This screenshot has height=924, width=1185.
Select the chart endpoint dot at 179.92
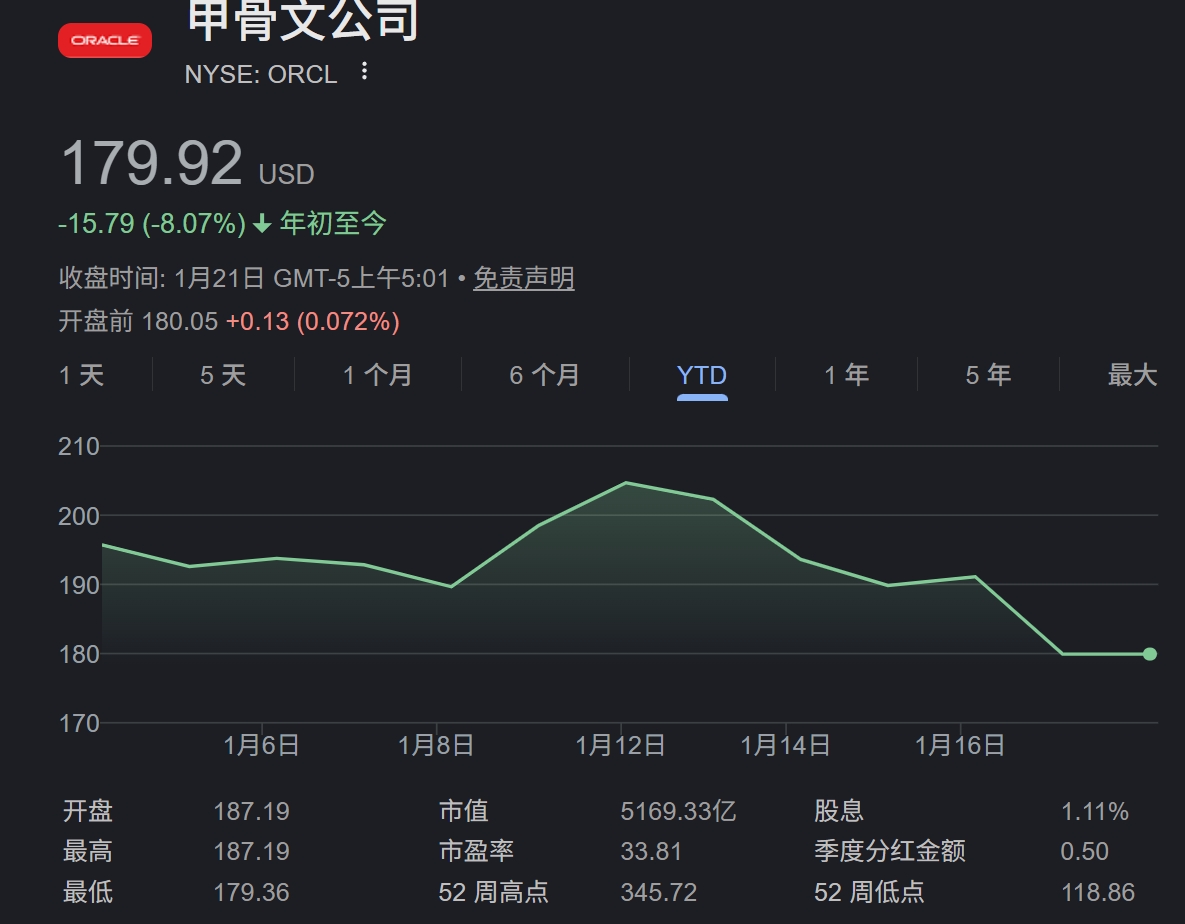tap(1148, 653)
